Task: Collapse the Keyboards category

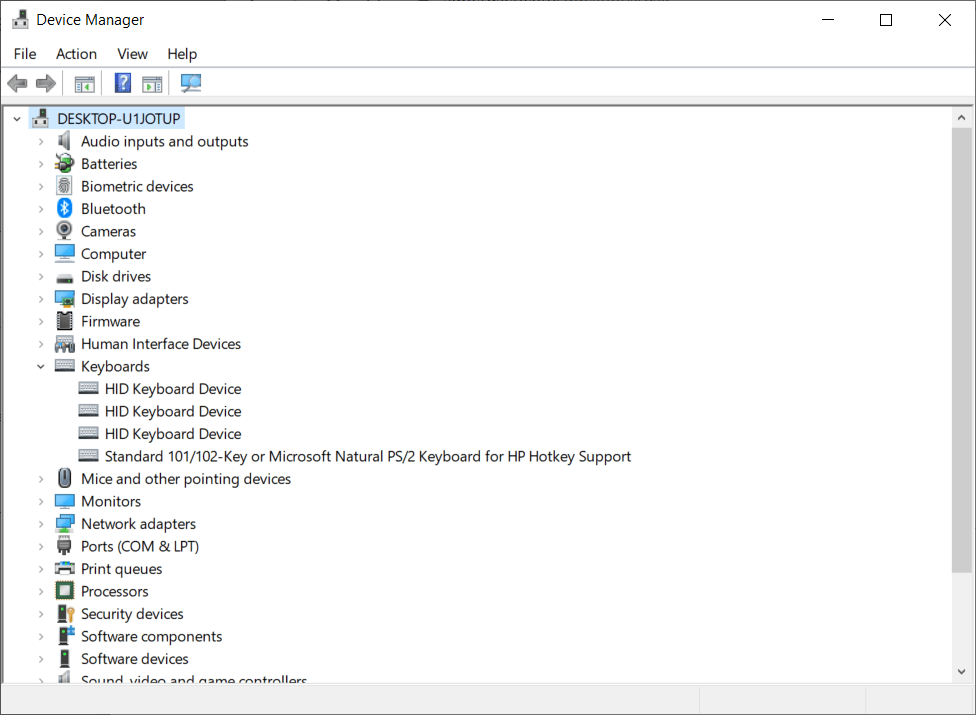Action: tap(40, 366)
